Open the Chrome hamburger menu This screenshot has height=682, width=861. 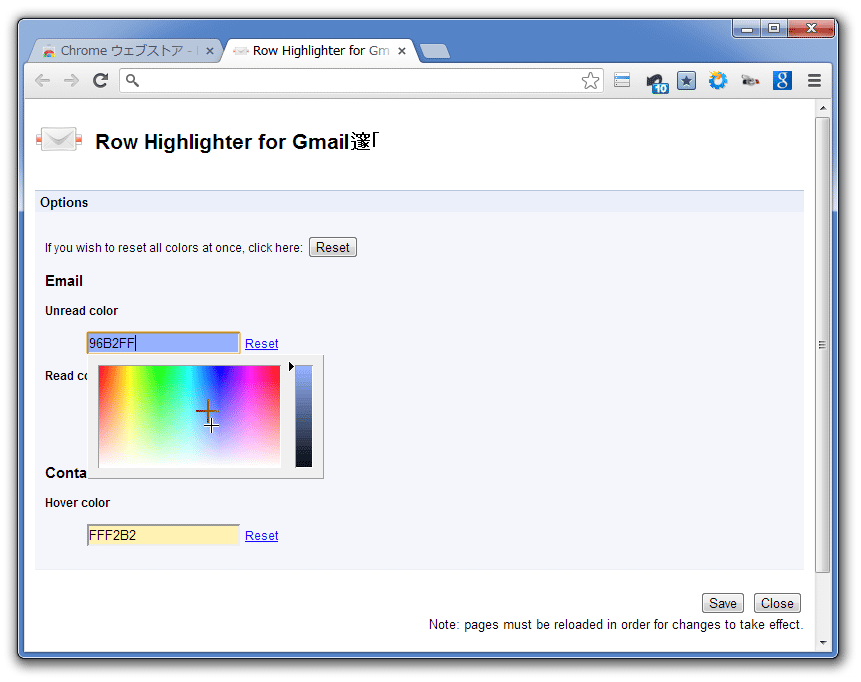(x=814, y=81)
